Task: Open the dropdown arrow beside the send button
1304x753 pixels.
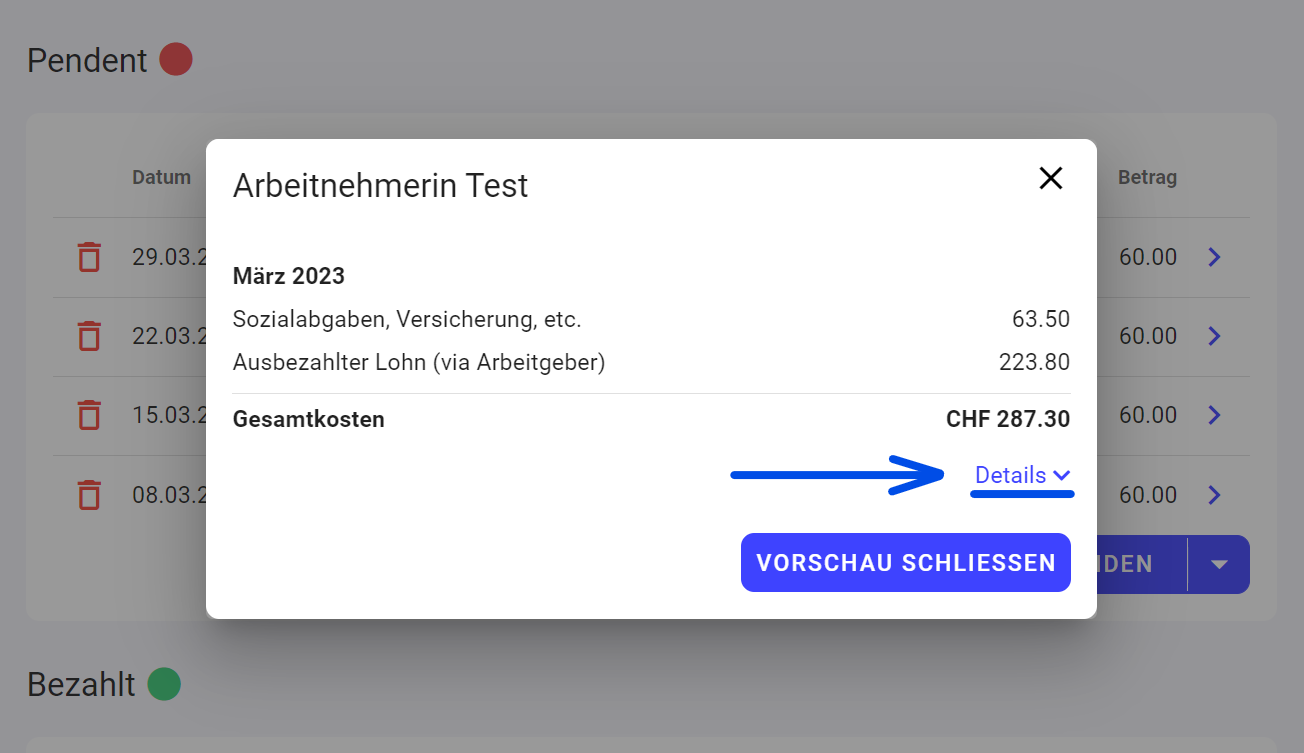Action: tap(1219, 564)
